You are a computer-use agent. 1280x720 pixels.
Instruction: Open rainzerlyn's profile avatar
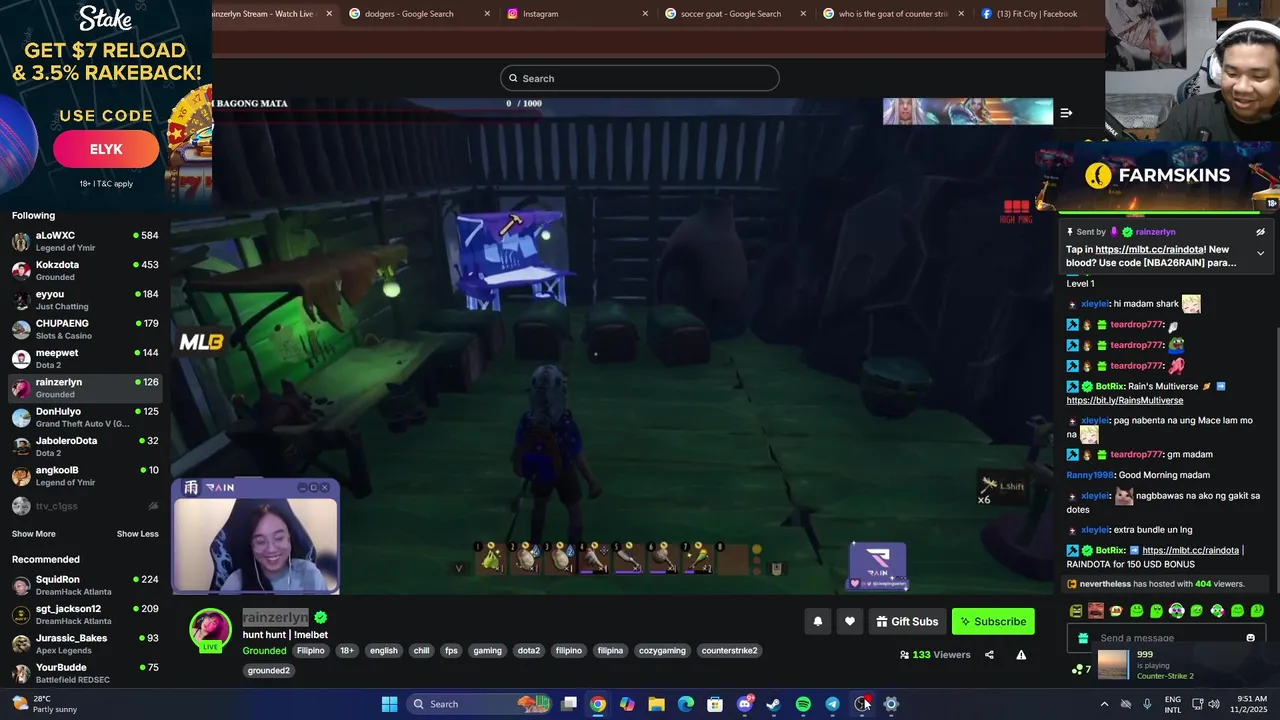tap(211, 630)
